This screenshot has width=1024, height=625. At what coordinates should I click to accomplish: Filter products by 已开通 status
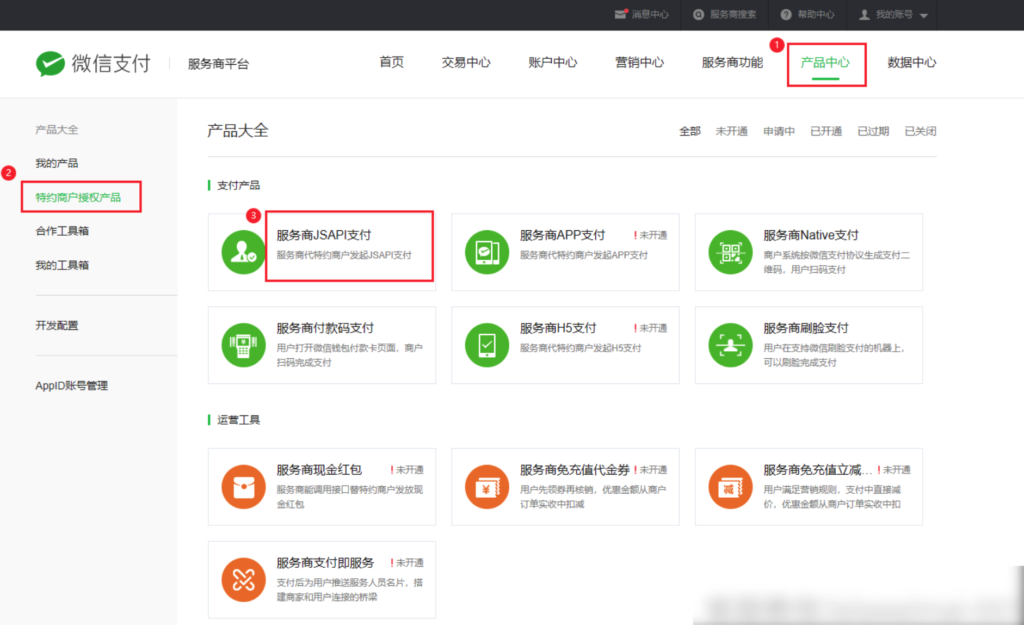click(826, 131)
